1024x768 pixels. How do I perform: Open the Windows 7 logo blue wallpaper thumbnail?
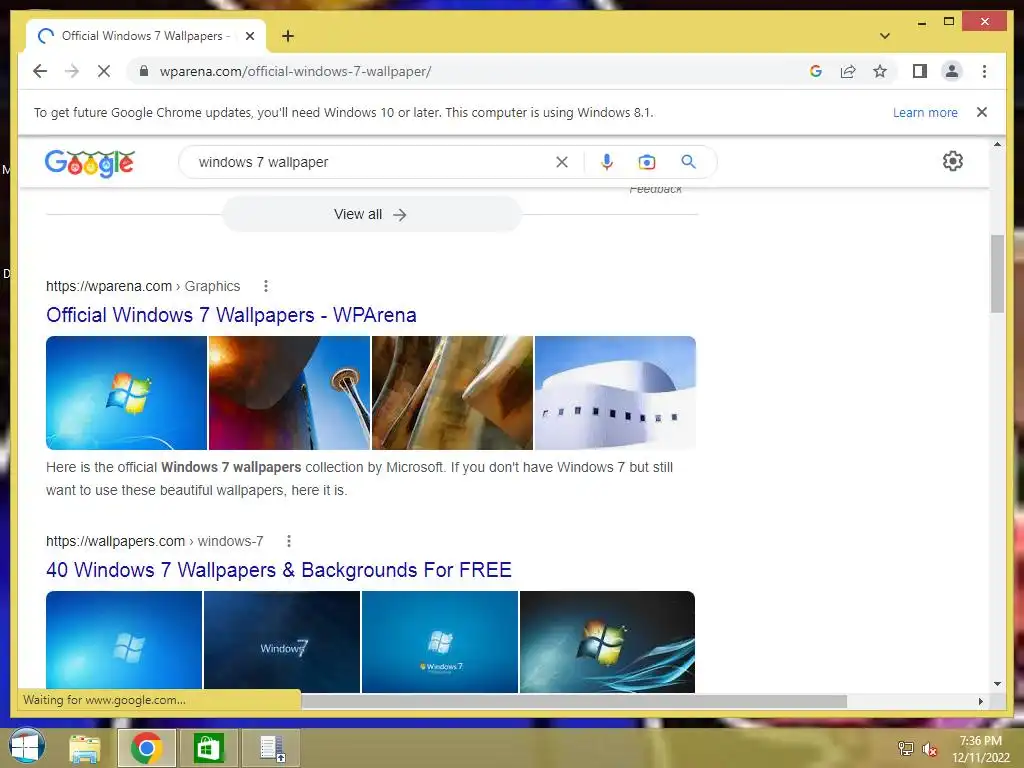(126, 392)
